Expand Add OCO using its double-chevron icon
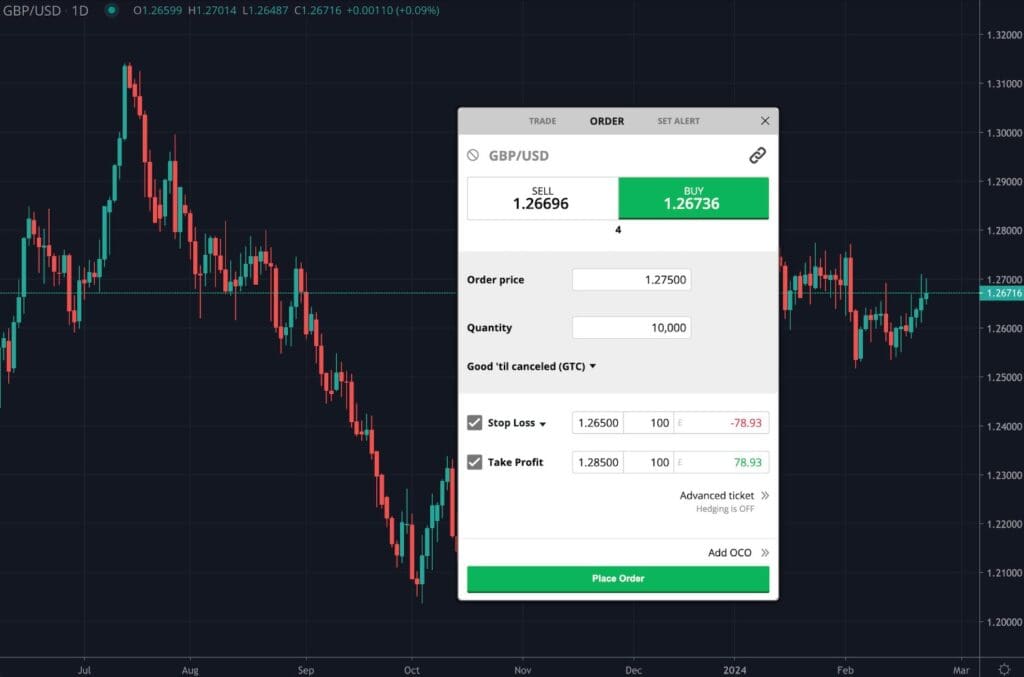 pyautogui.click(x=763, y=552)
